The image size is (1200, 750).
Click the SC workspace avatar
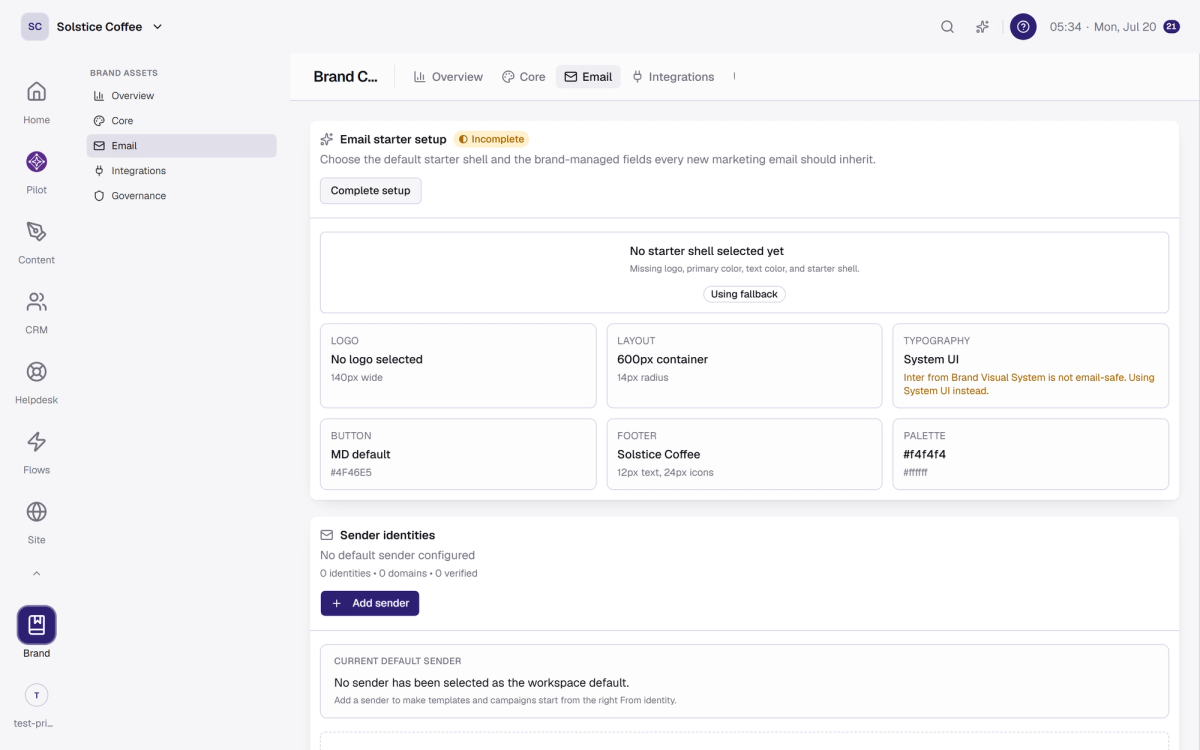(x=35, y=27)
